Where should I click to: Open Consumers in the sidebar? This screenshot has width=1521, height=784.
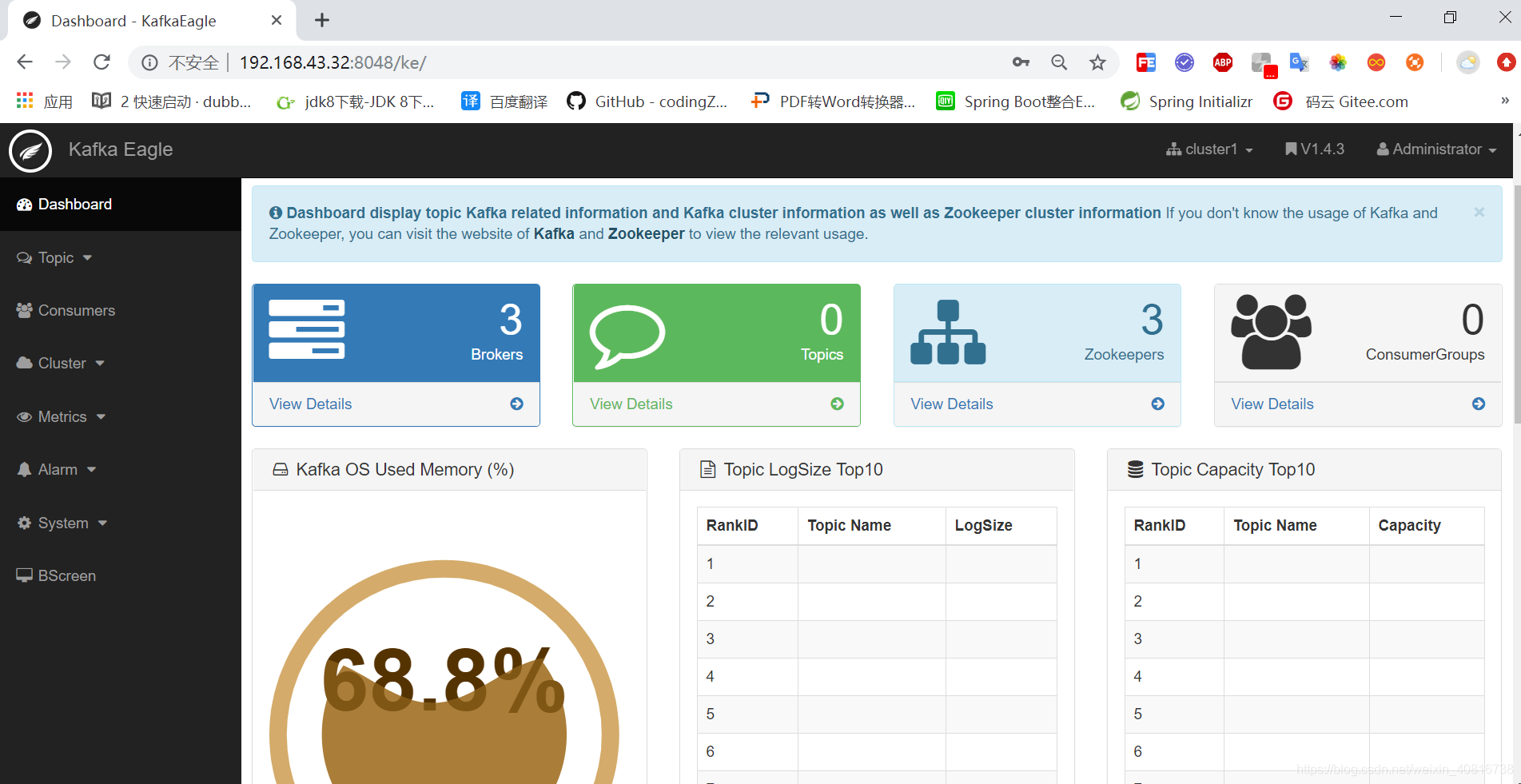tap(121, 311)
